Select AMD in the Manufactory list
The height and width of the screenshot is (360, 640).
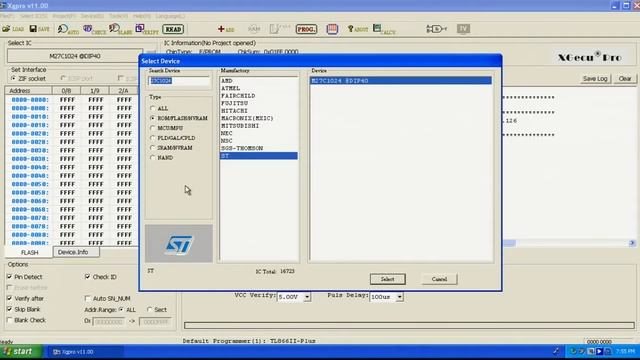point(258,81)
